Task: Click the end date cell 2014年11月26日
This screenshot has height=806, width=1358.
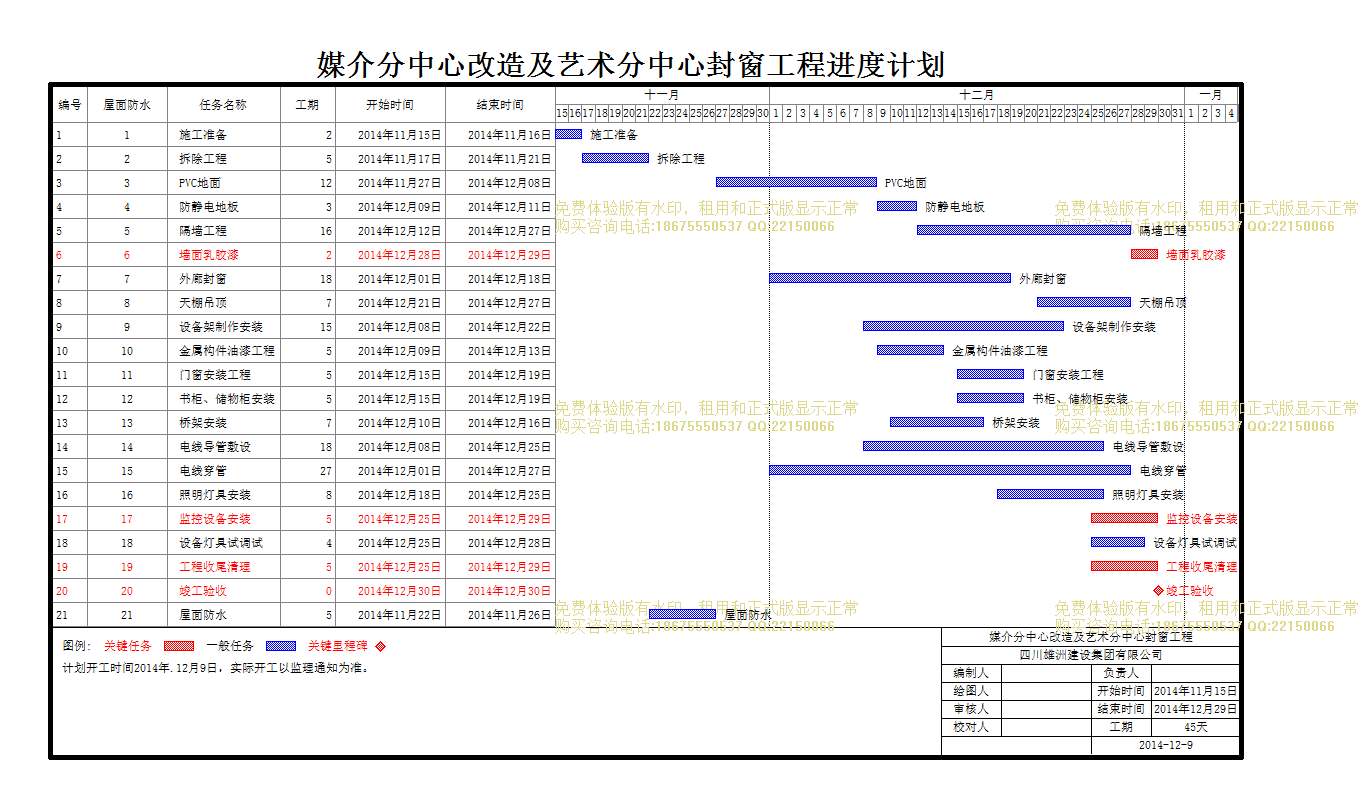Action: coord(501,614)
